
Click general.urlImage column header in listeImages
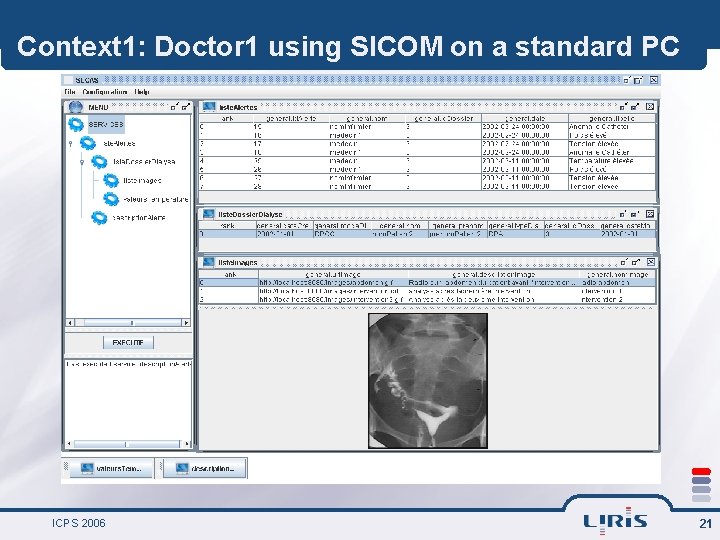point(333,274)
